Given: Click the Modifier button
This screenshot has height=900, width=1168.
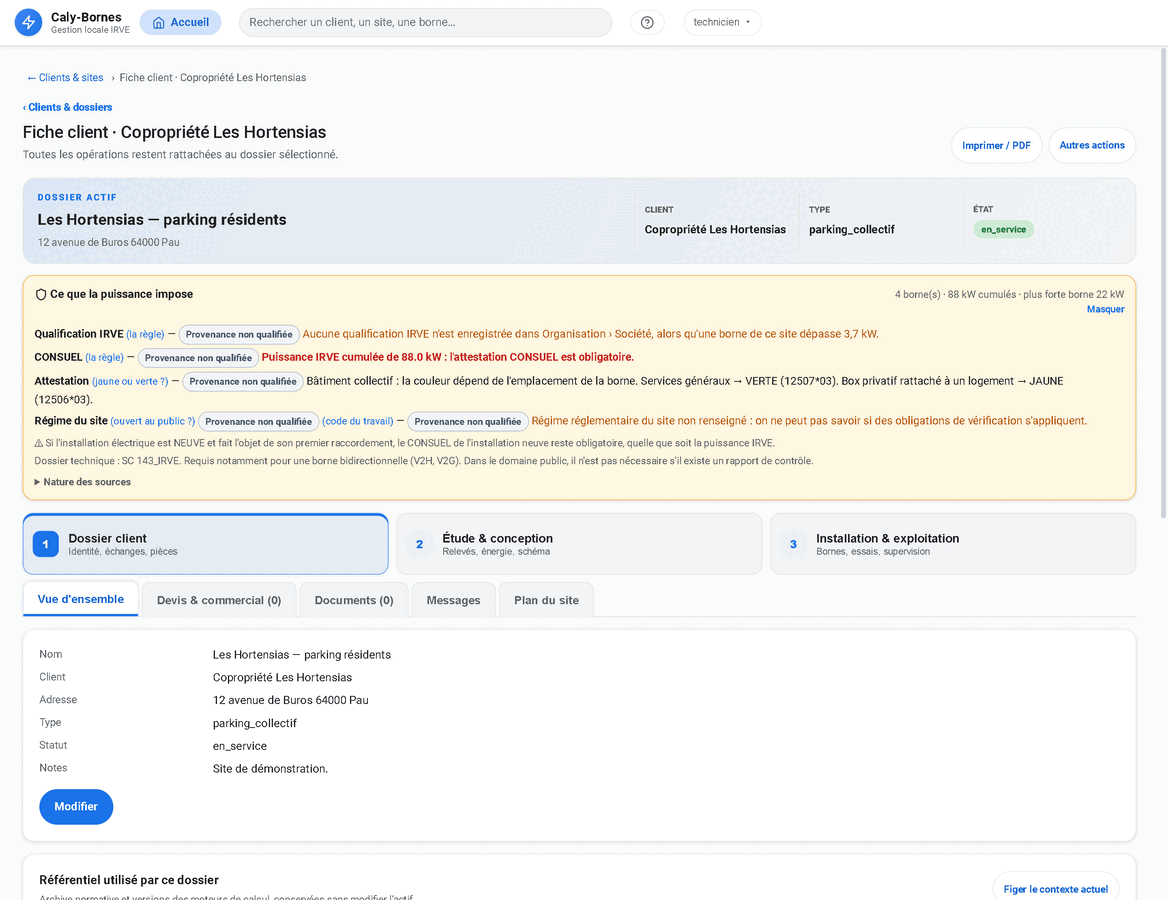Looking at the screenshot, I should click(x=76, y=807).
